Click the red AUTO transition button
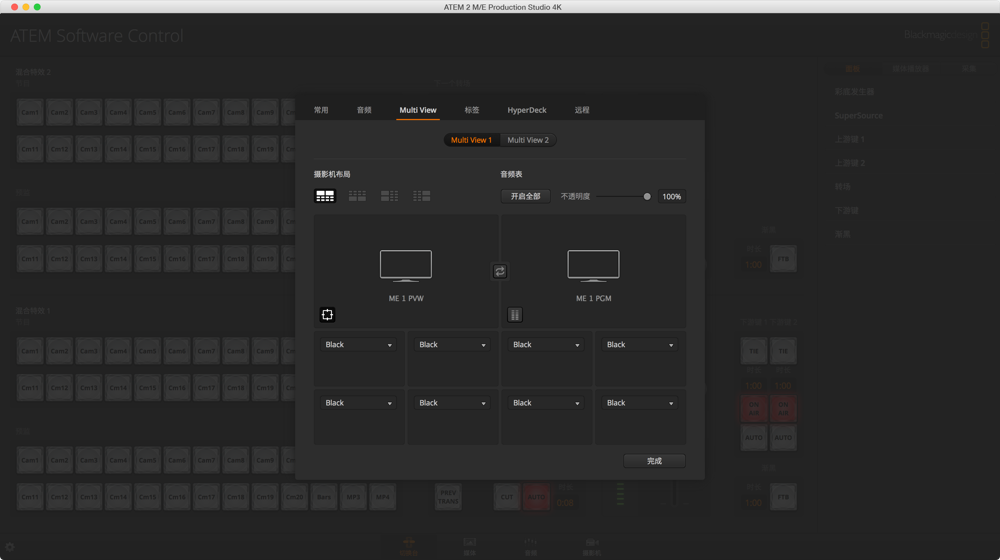The height and width of the screenshot is (560, 1000). (x=536, y=497)
